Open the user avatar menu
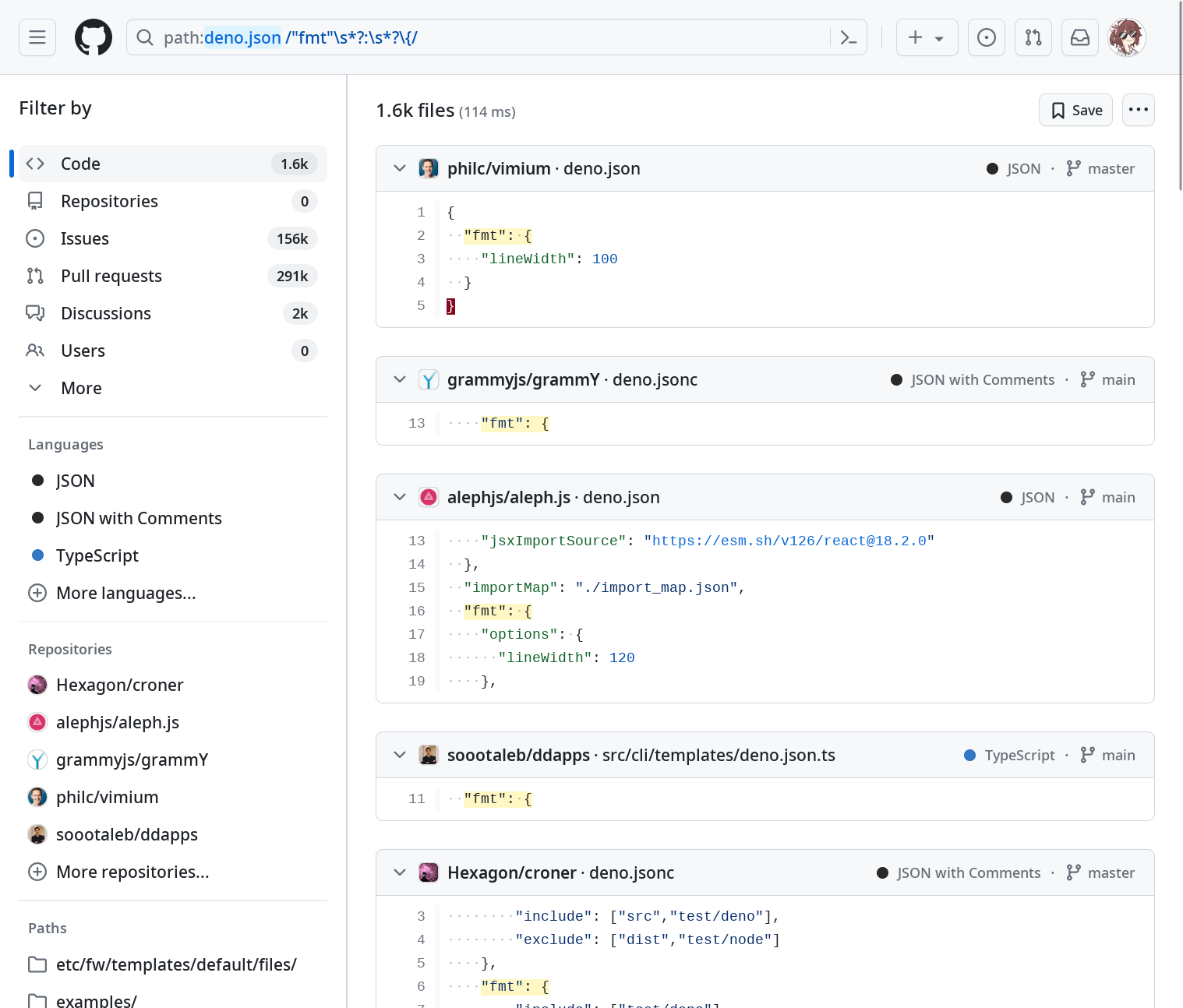Viewport: 1183px width, 1008px height. click(1127, 37)
